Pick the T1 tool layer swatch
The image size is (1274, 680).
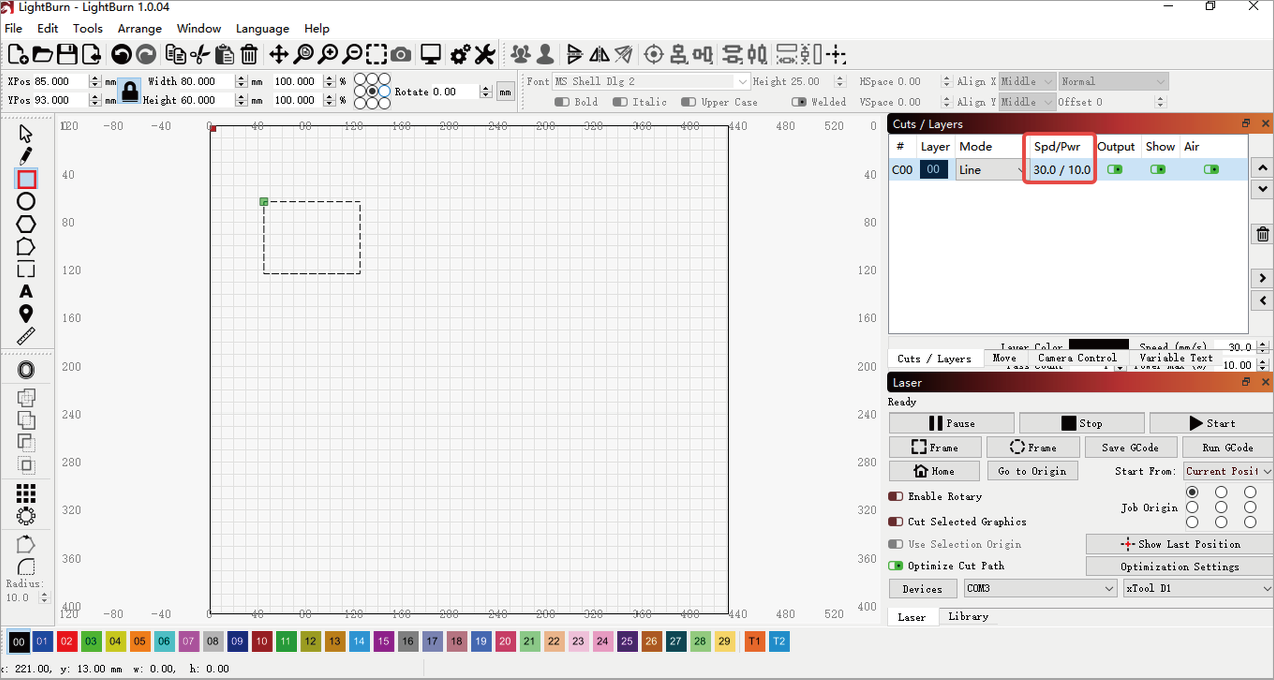[x=755, y=642]
